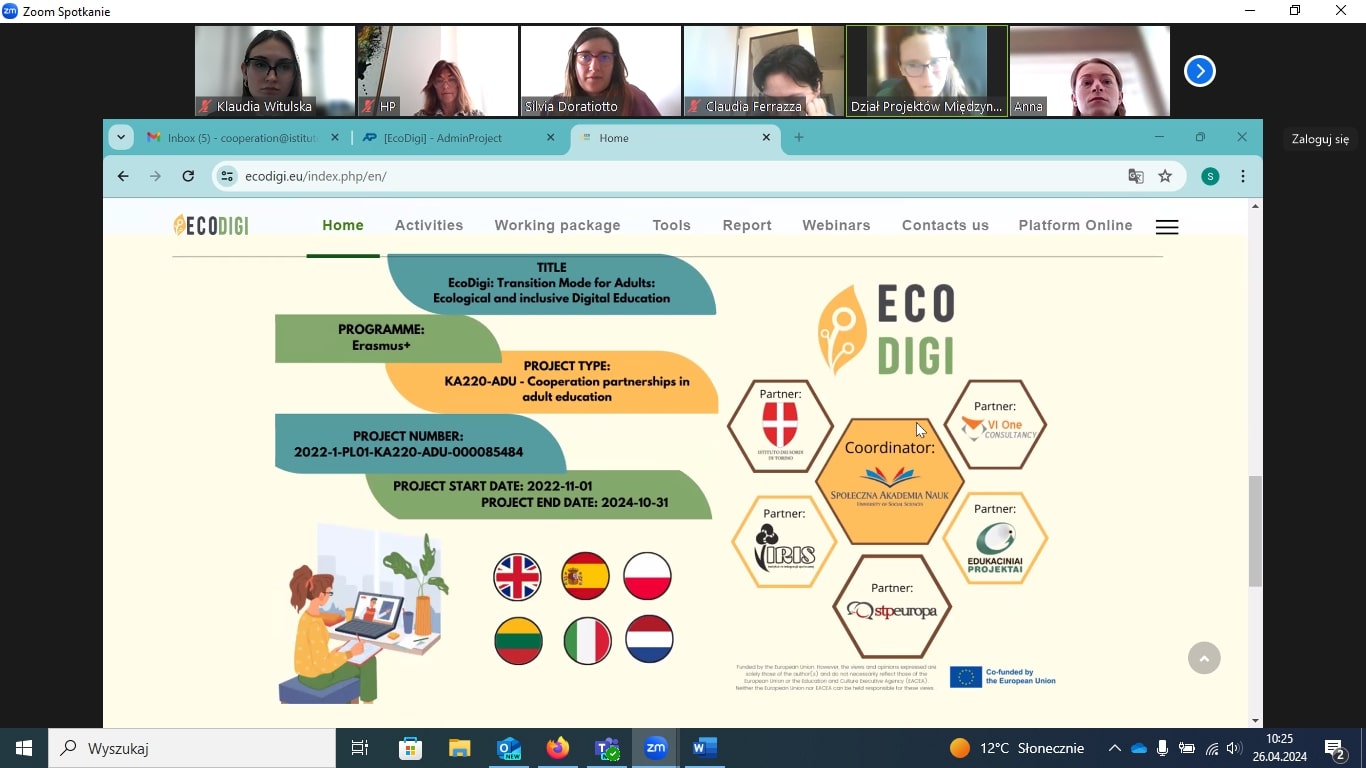
Task: Open the Webinars menu item
Action: pos(837,225)
